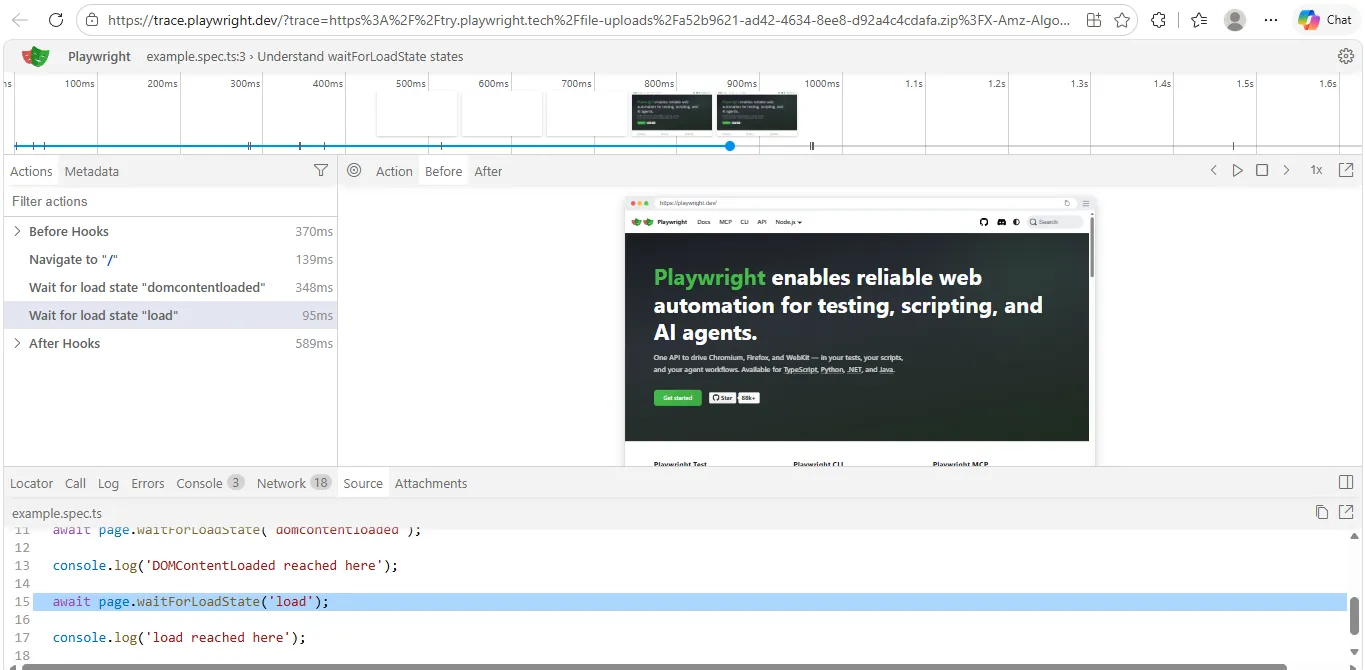
Task: Open the Attachments tab
Action: [431, 483]
